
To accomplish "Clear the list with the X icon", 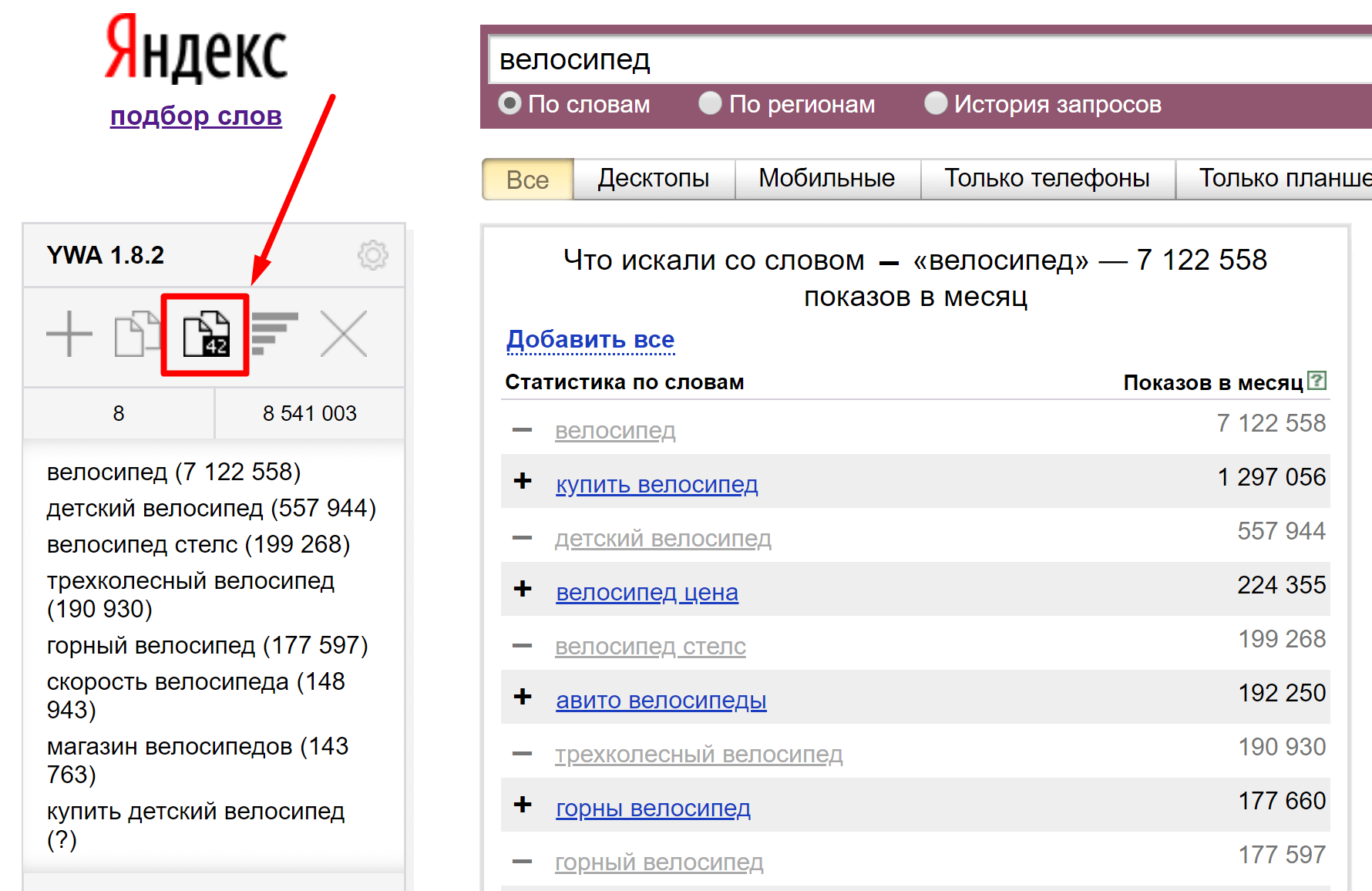I will (344, 334).
